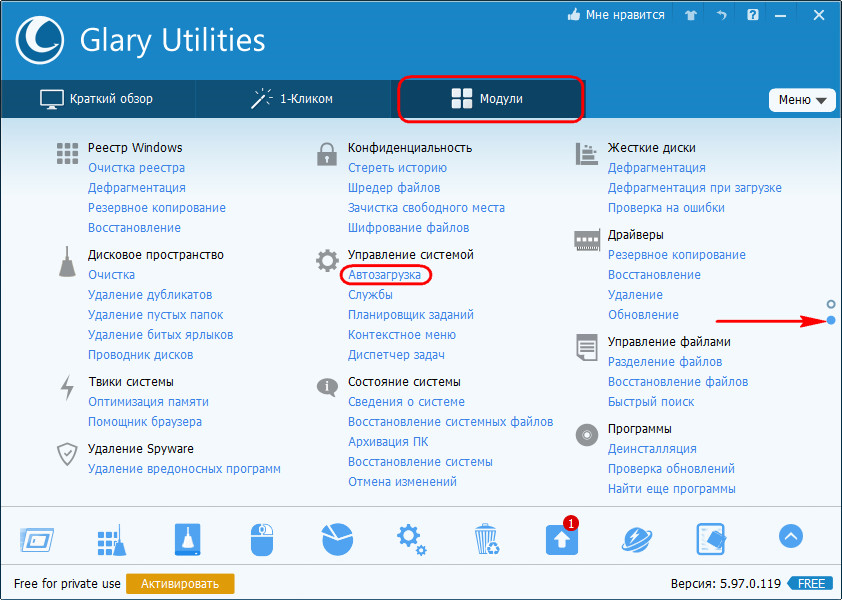Click the Драйверы memory chip icon
The width and height of the screenshot is (842, 600).
[586, 240]
